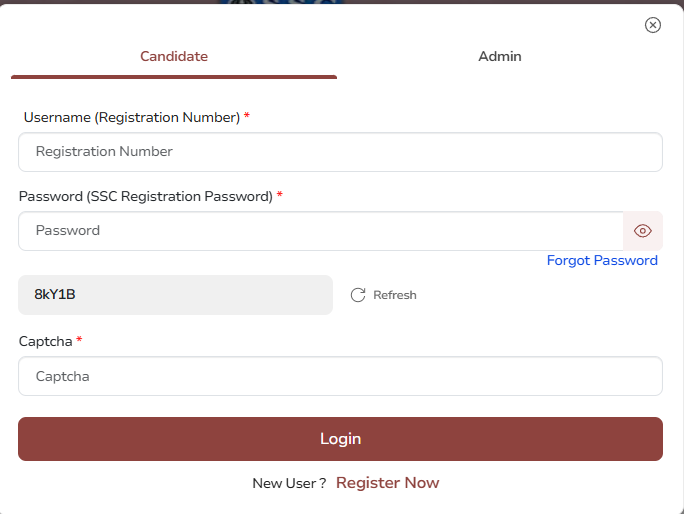Click the Captcha field label
Viewport: 684px width, 514px height.
(x=45, y=341)
